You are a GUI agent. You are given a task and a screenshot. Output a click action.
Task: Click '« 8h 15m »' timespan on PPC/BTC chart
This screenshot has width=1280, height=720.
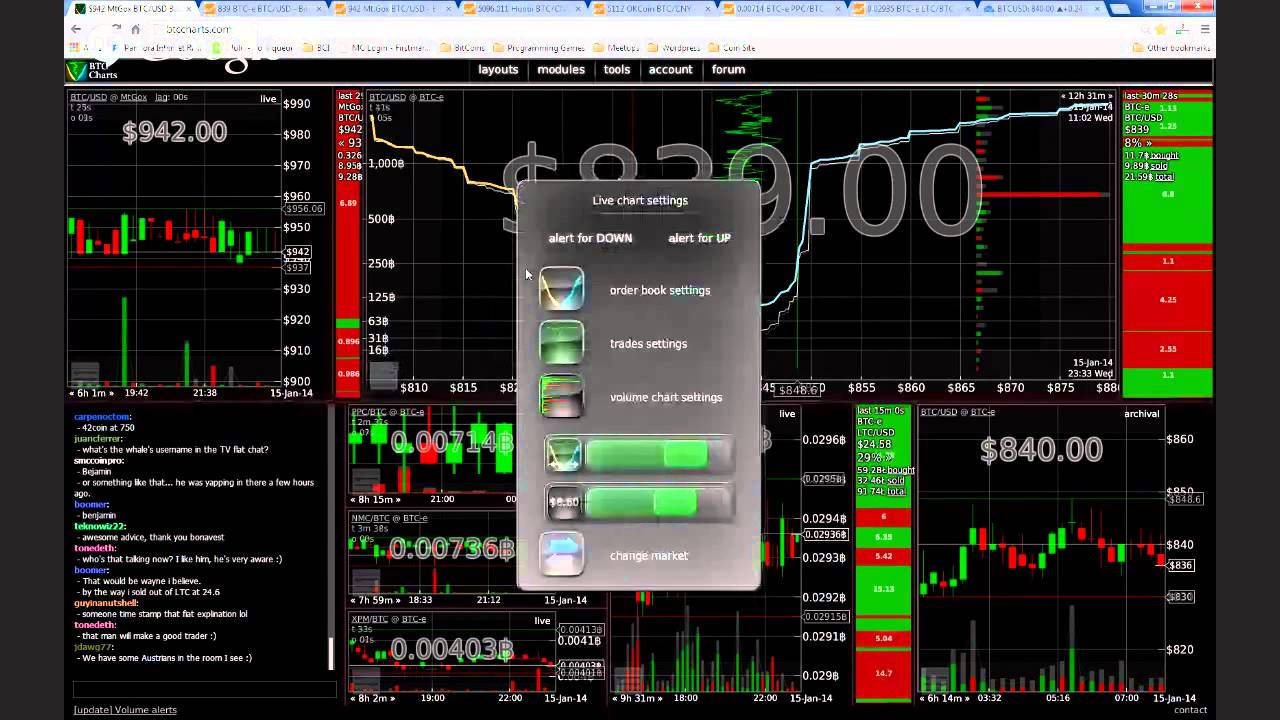[375, 499]
